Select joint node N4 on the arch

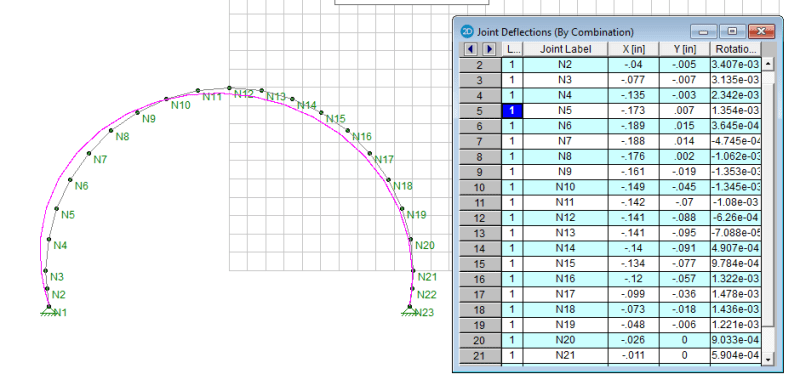[x=49, y=239]
